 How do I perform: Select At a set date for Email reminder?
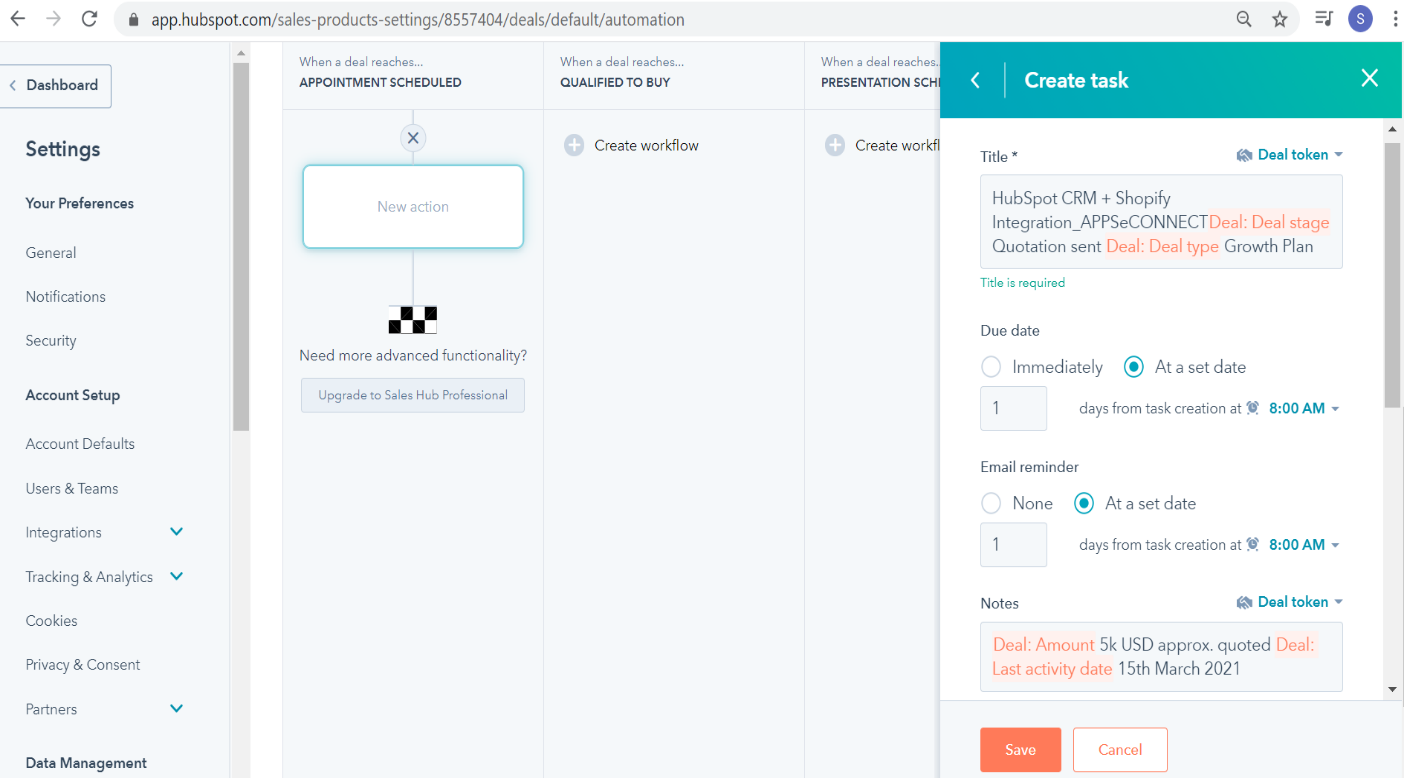pyautogui.click(x=1084, y=503)
